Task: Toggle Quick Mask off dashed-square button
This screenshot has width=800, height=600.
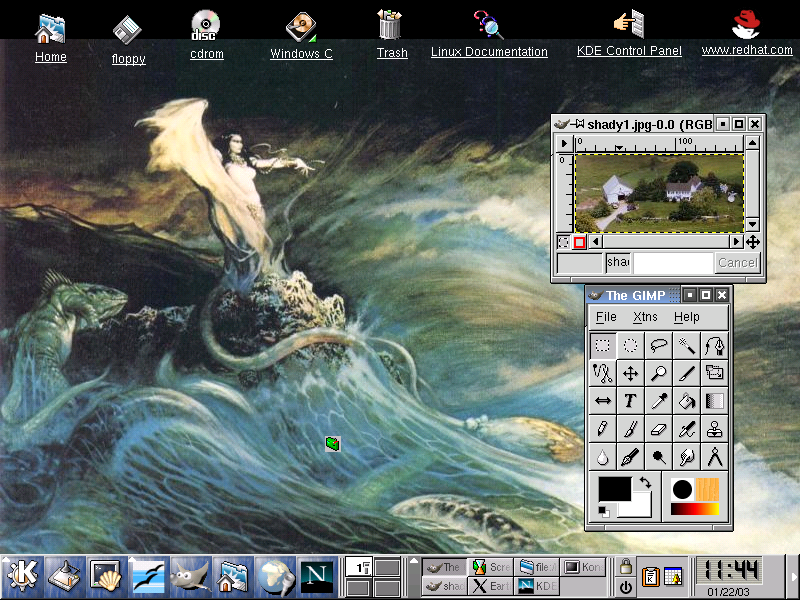Action: pyautogui.click(x=564, y=242)
